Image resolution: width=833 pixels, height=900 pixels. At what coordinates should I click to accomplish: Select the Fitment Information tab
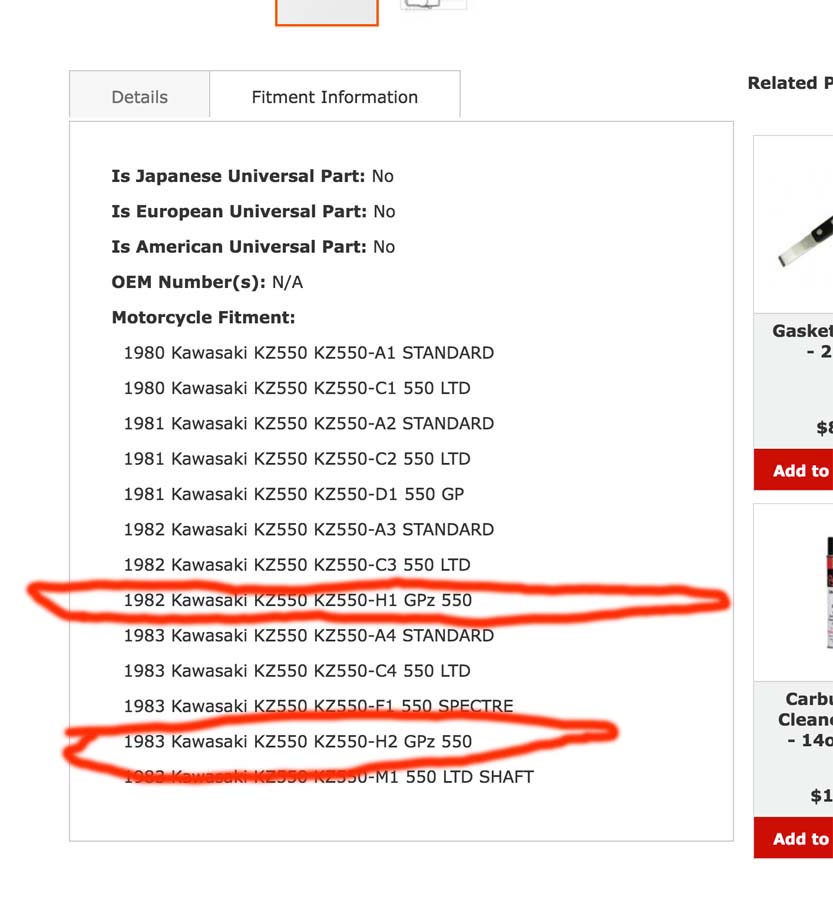tap(334, 97)
